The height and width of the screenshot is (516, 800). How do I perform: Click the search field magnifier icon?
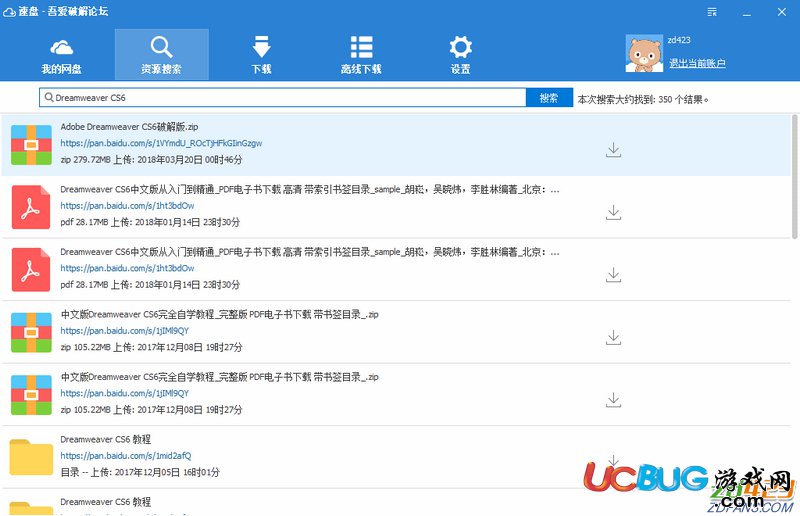tap(49, 97)
